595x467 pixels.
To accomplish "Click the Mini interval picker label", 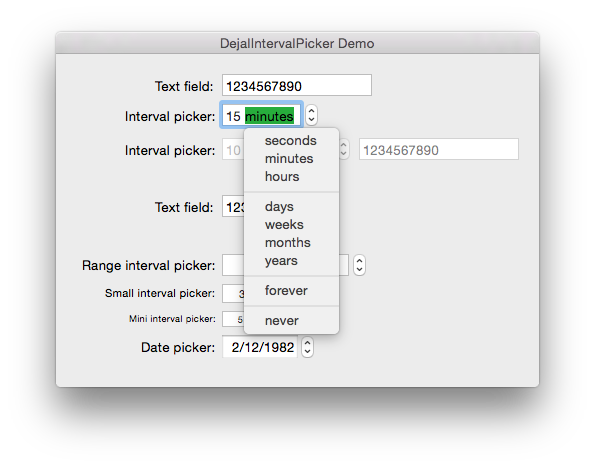I will 172,319.
